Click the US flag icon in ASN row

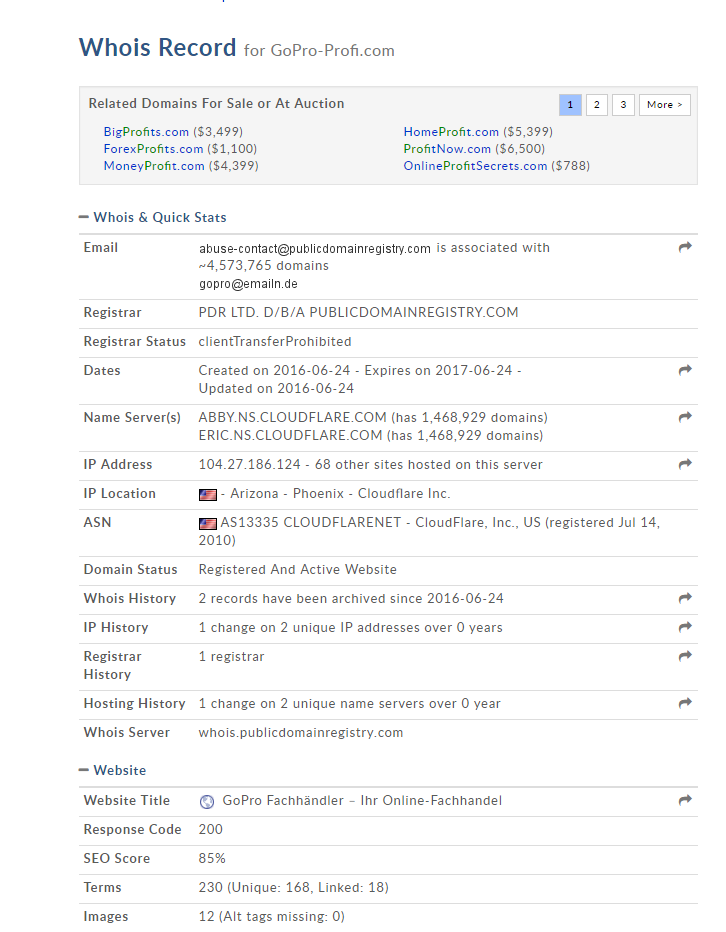(208, 524)
